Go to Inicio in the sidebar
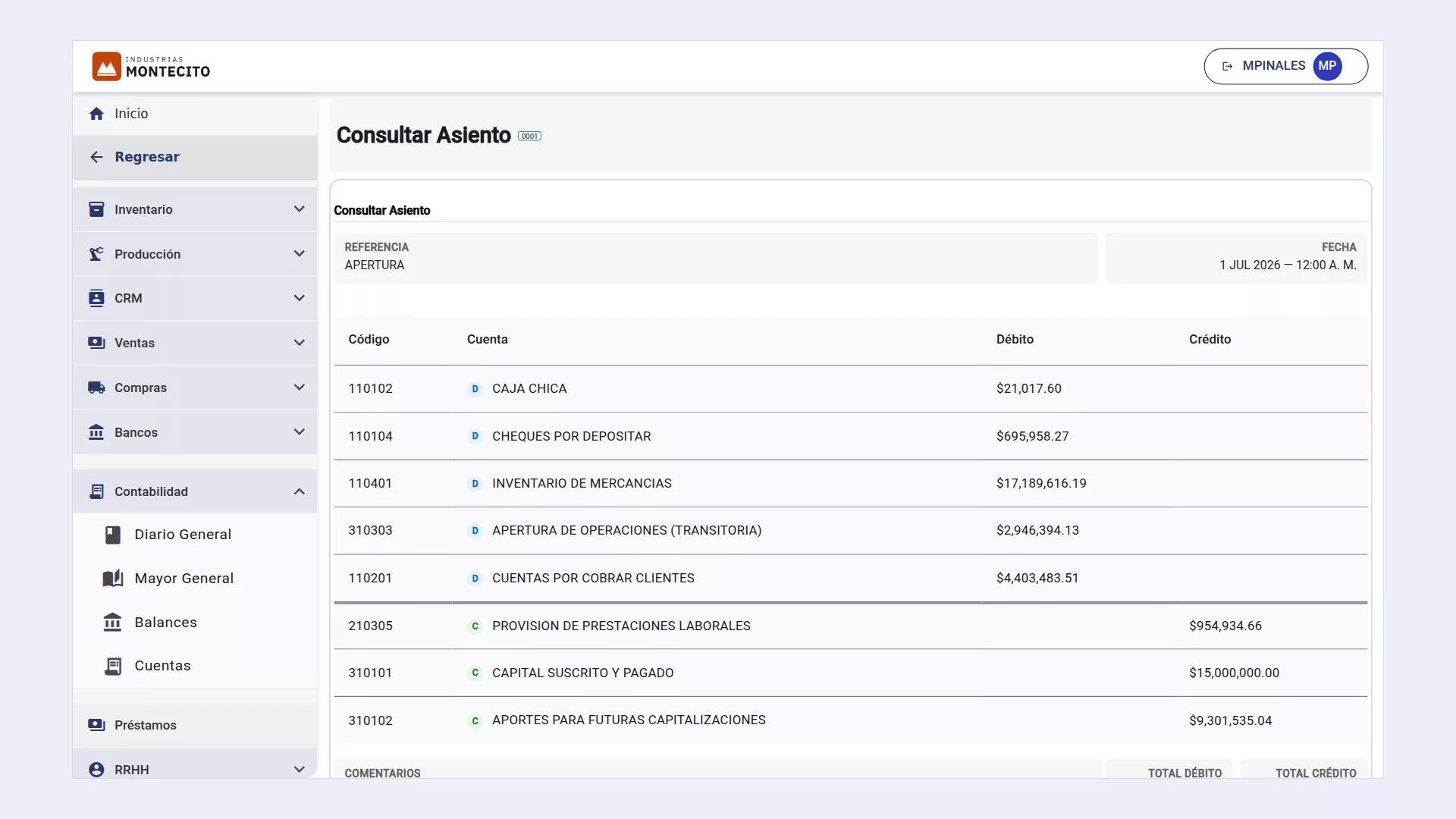This screenshot has width=1456, height=819. coord(195,114)
